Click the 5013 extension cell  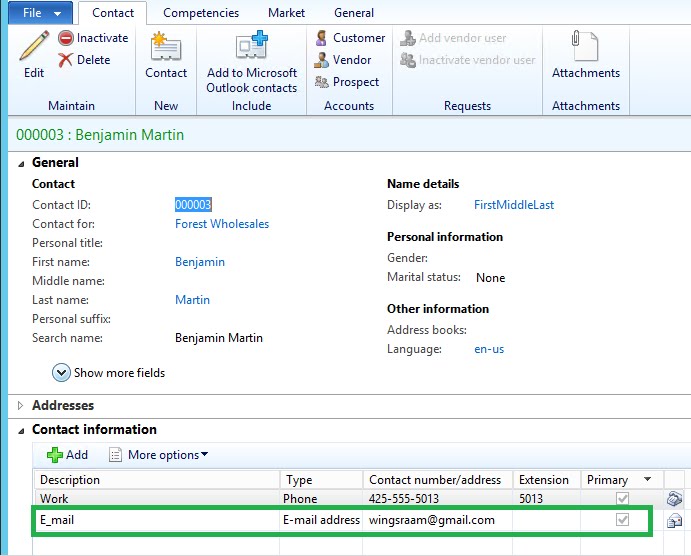pyautogui.click(x=546, y=499)
